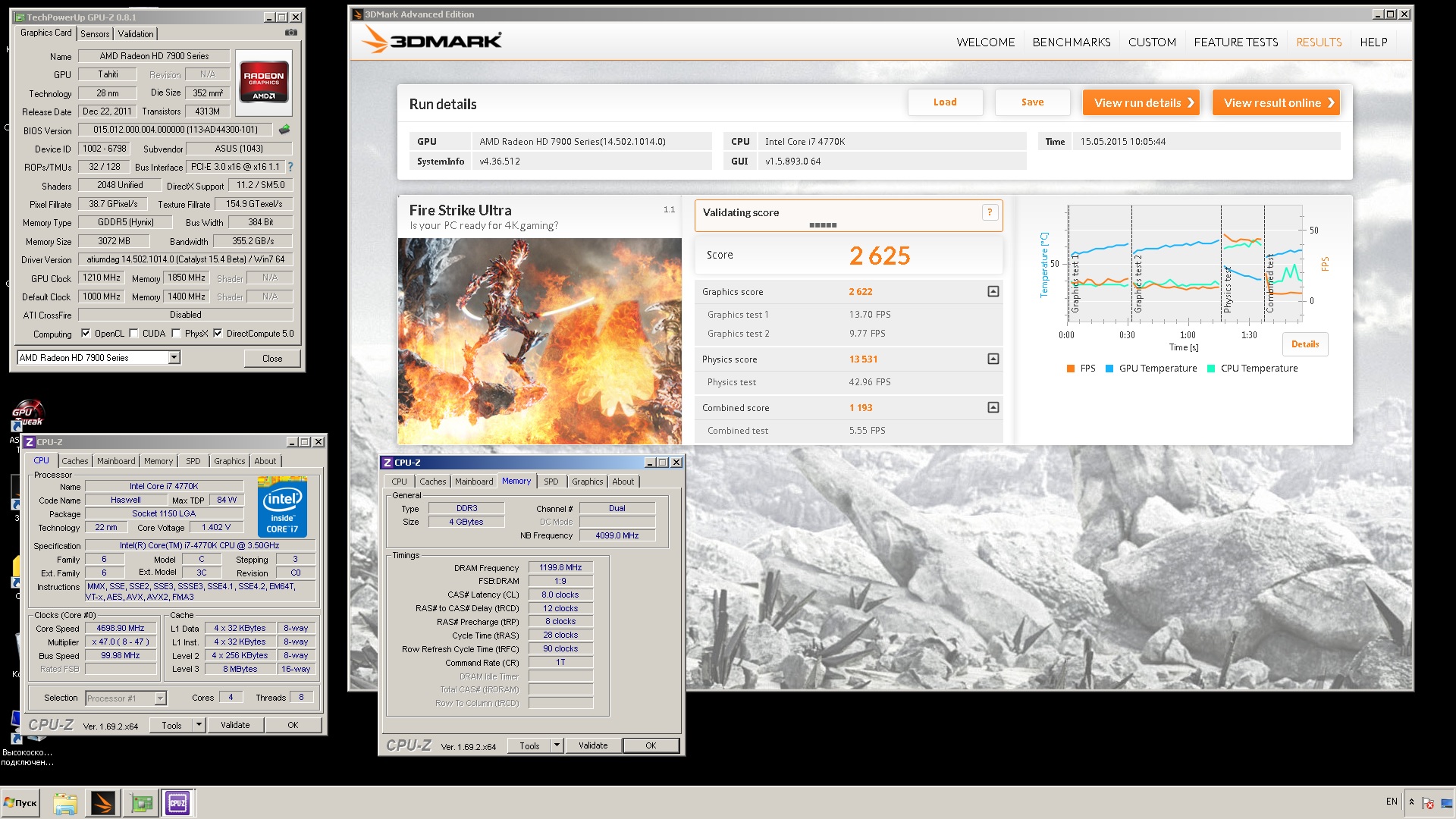Click the Intel Core i7 logo in CPU-Z
The image size is (1456, 819).
pyautogui.click(x=282, y=507)
